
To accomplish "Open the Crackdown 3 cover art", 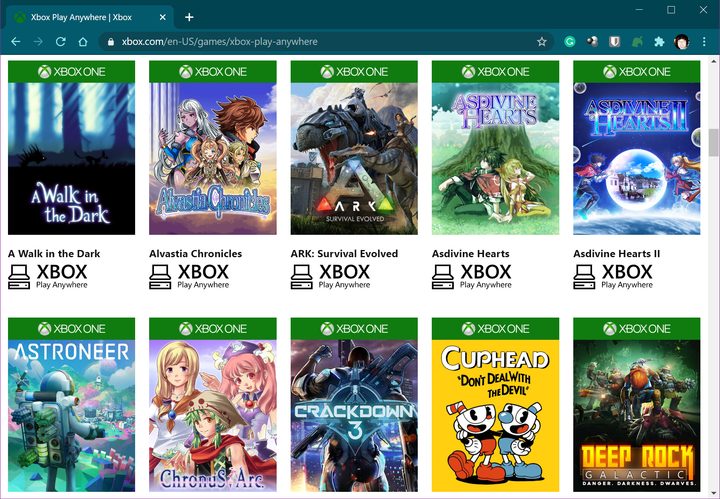I will [354, 416].
